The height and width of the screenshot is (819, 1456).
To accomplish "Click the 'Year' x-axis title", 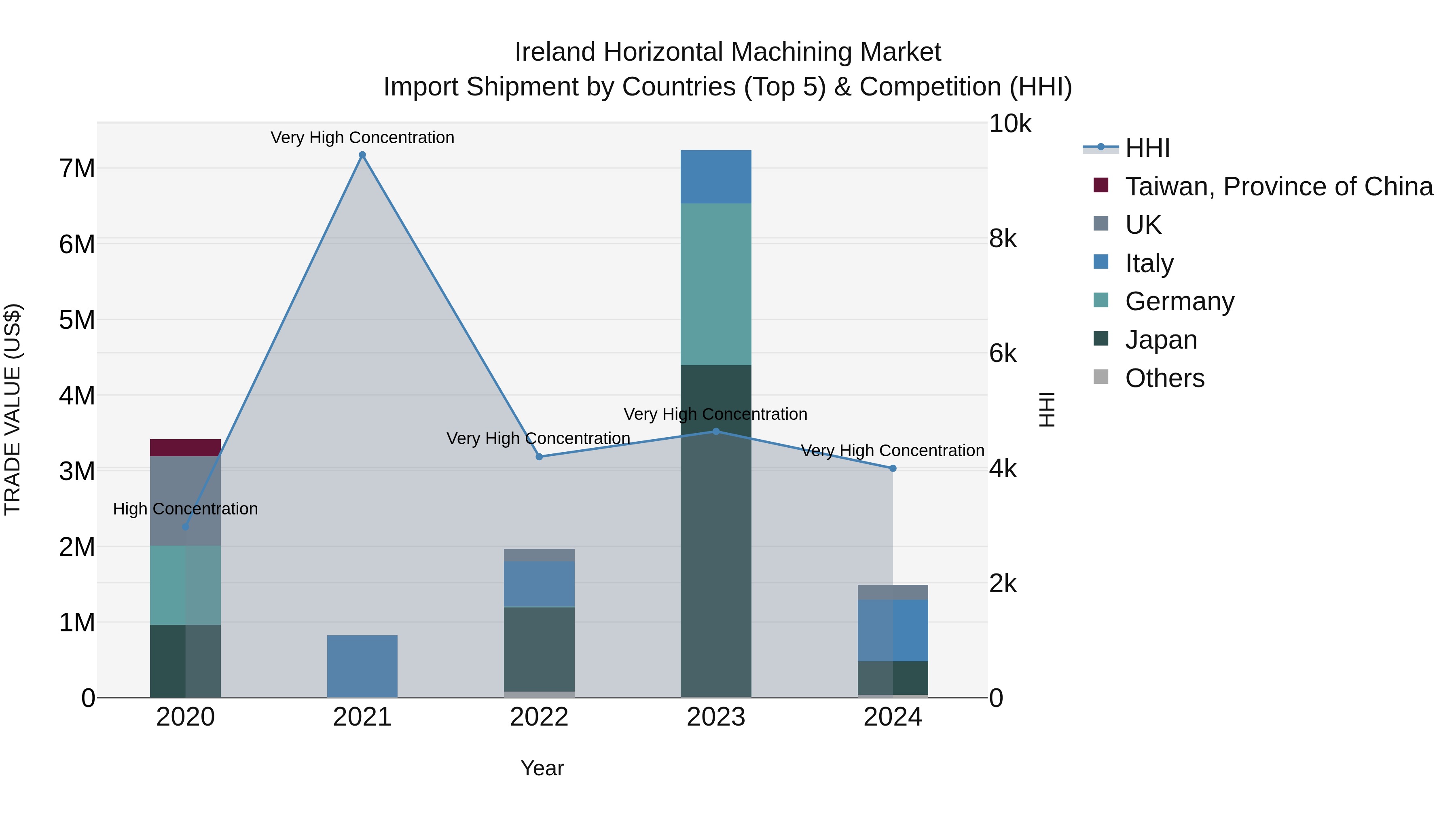I will click(542, 768).
